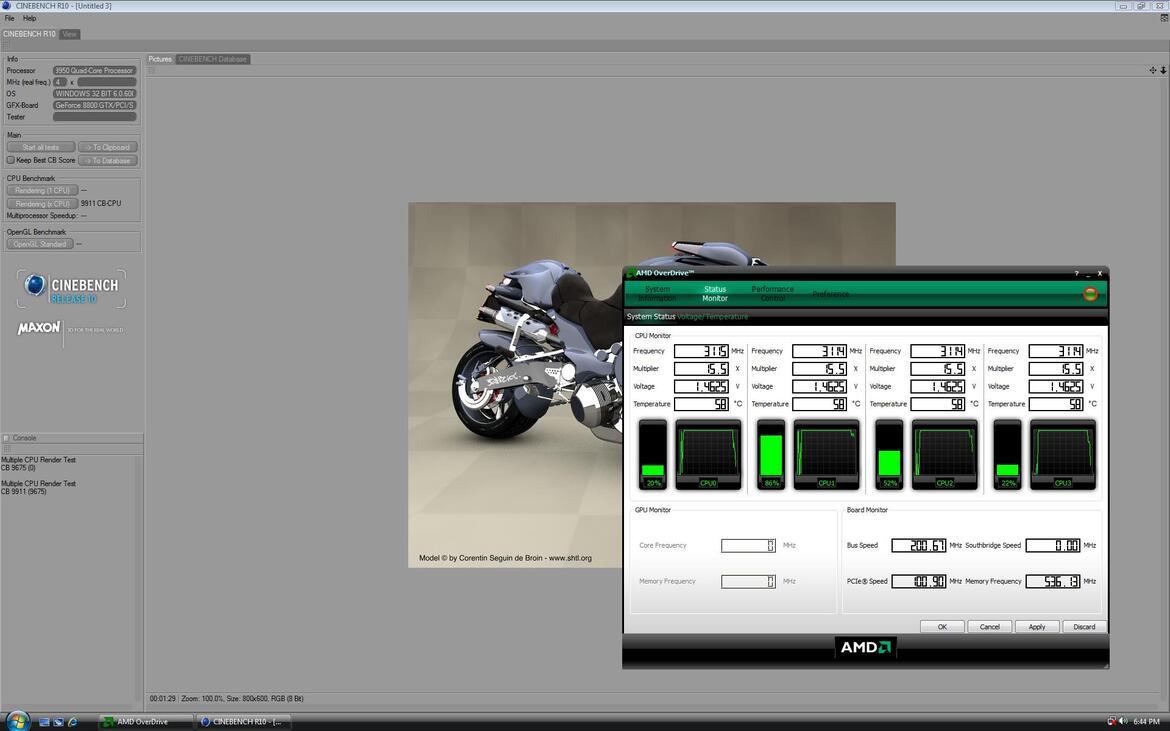This screenshot has width=1170, height=731.
Task: Click the CPU3 usage history graph
Action: (1063, 454)
